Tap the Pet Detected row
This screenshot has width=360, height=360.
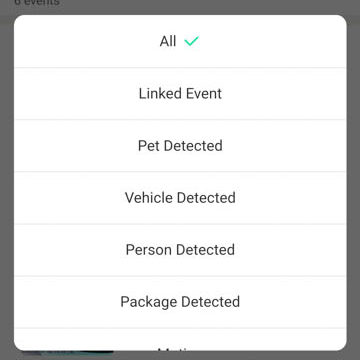pyautogui.click(x=180, y=146)
